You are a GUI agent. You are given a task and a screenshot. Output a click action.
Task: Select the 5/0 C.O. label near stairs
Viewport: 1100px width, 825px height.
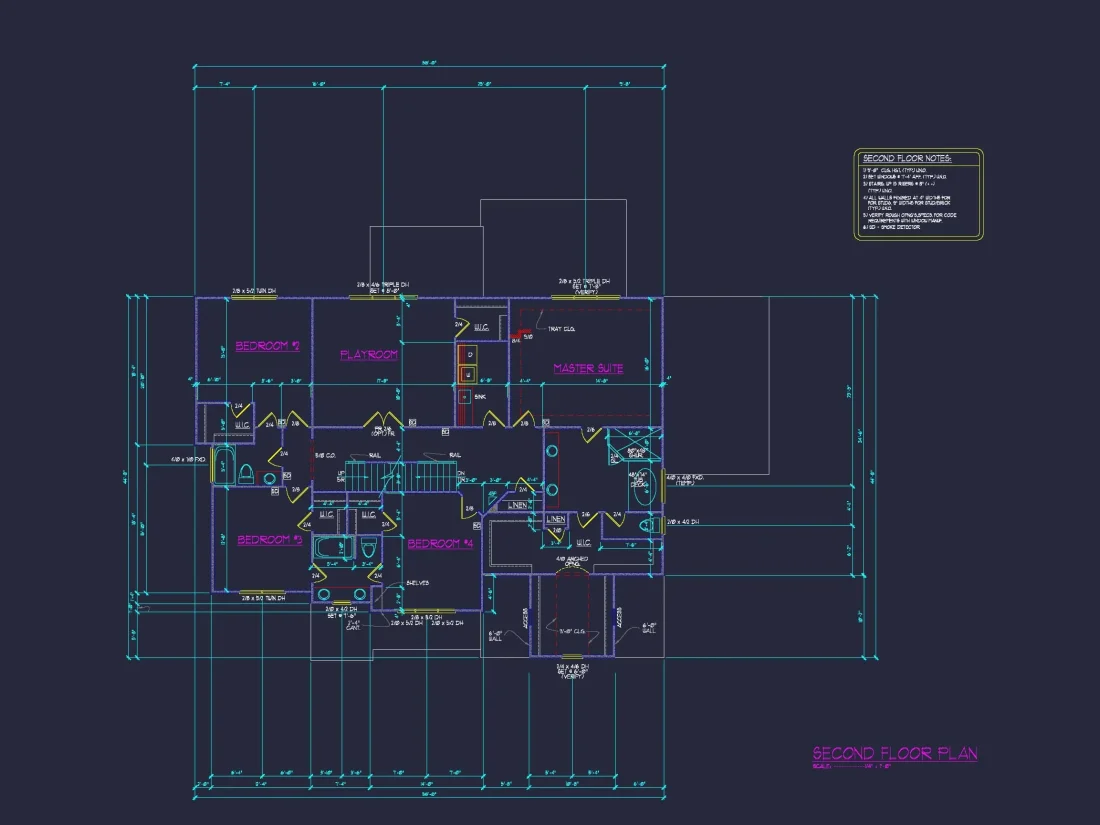click(324, 456)
